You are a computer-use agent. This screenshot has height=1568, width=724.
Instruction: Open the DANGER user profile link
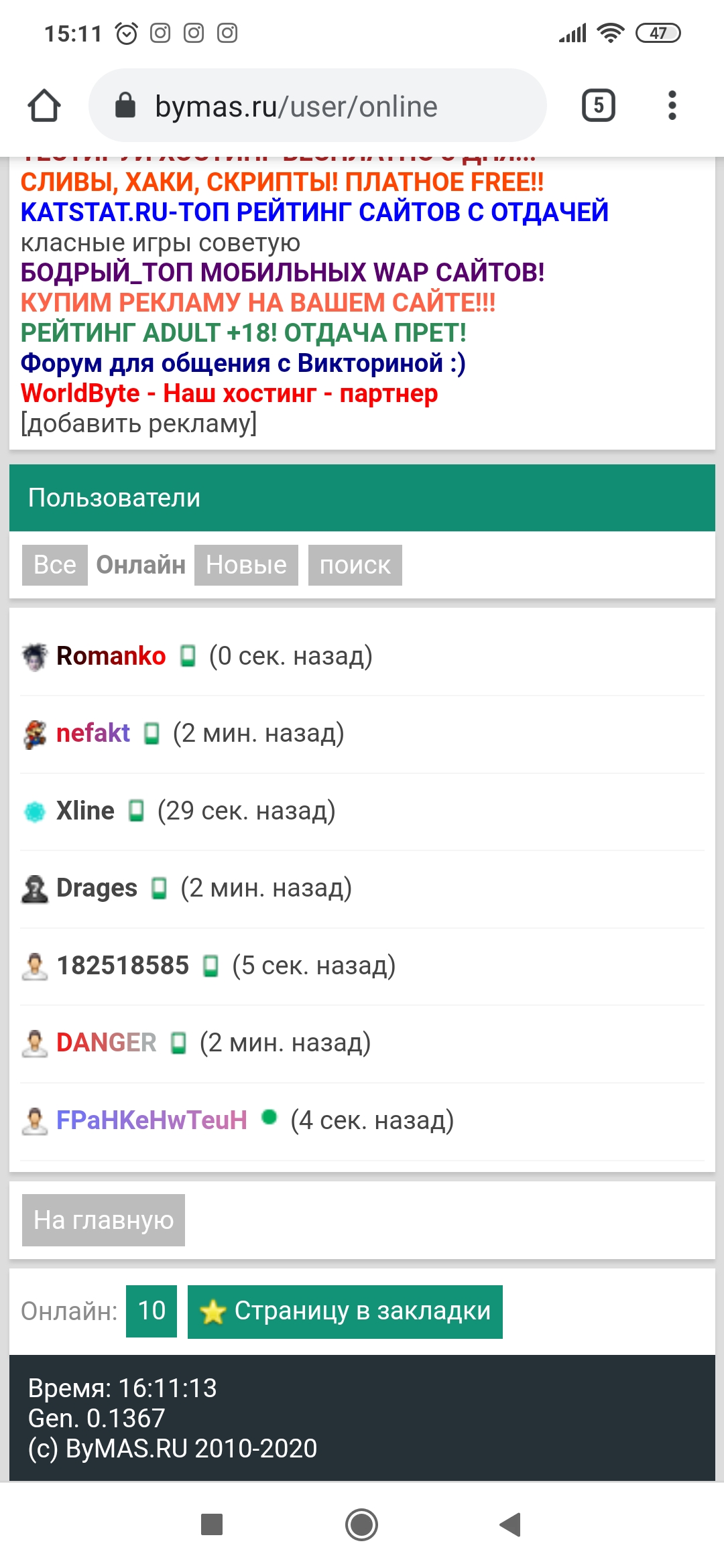tap(106, 1043)
